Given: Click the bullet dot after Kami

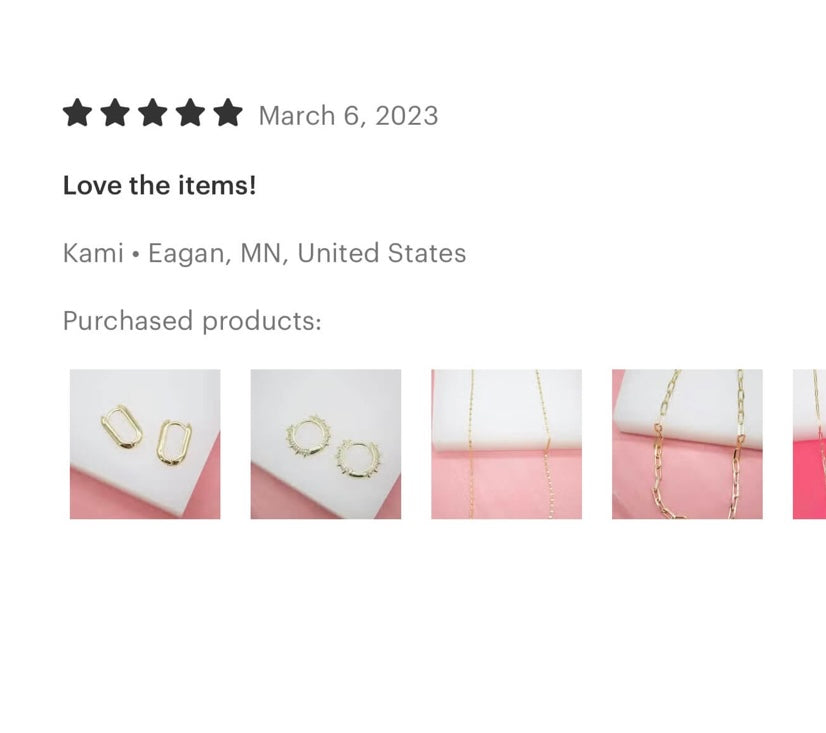Looking at the screenshot, I should tap(136, 254).
